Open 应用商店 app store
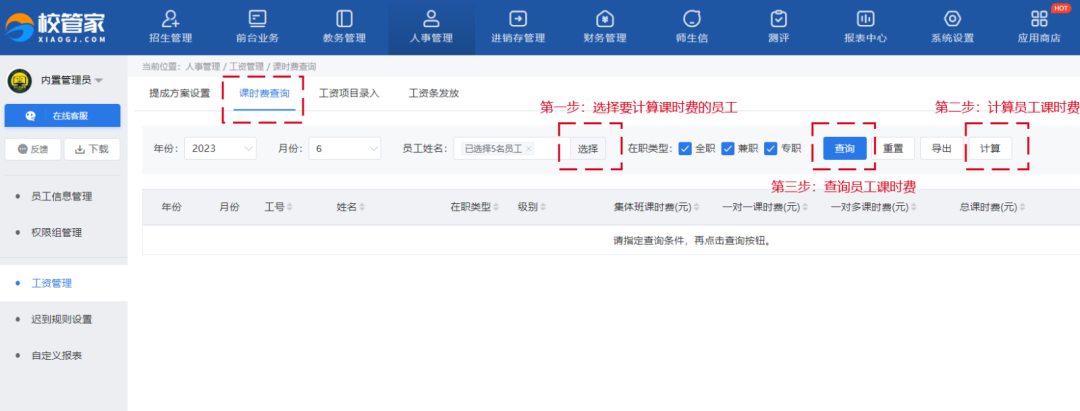 point(1039,27)
